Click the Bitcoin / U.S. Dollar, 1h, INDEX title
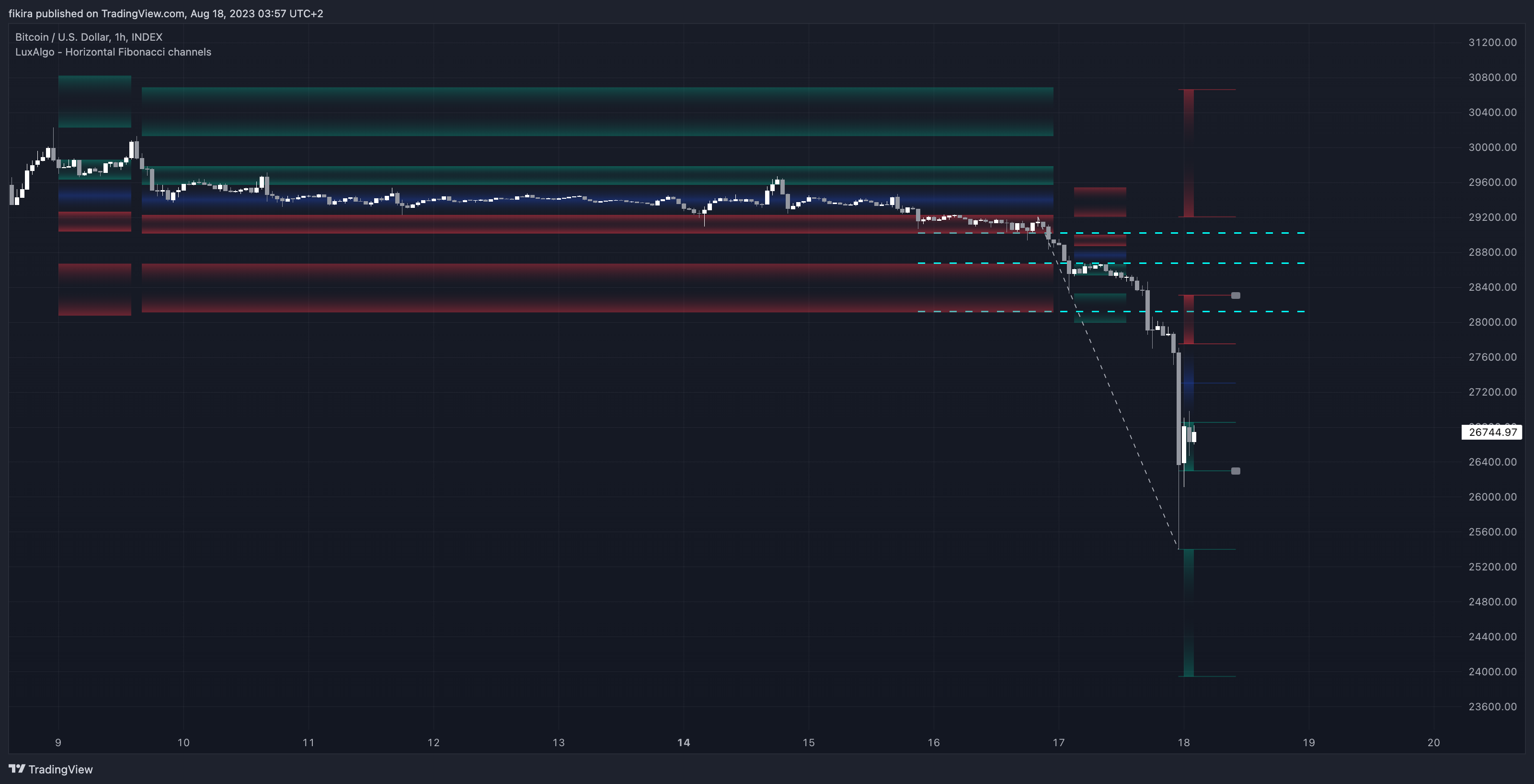The image size is (1534, 784). click(x=89, y=37)
